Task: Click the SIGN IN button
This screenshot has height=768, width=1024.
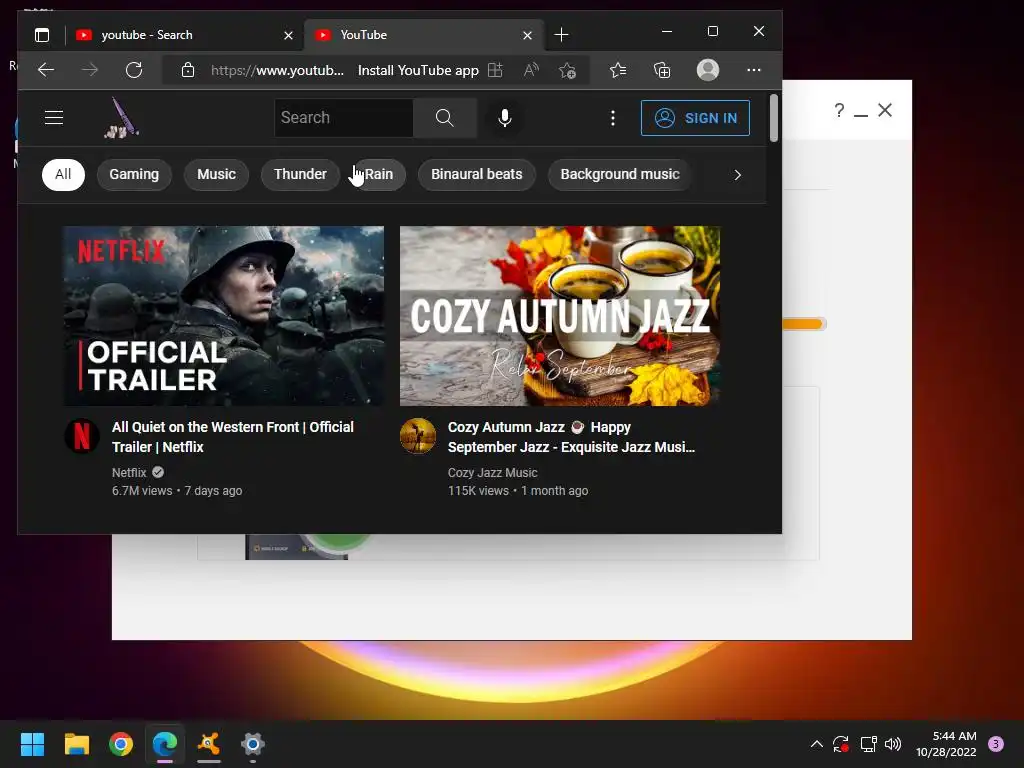Action: 695,118
